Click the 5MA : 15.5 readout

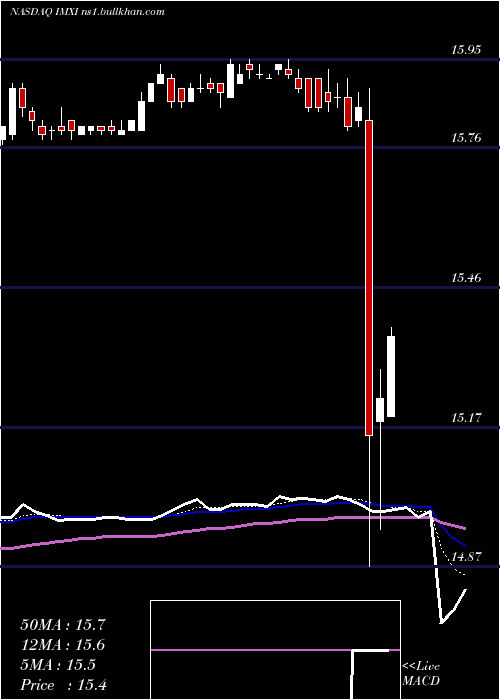[x=58, y=665]
